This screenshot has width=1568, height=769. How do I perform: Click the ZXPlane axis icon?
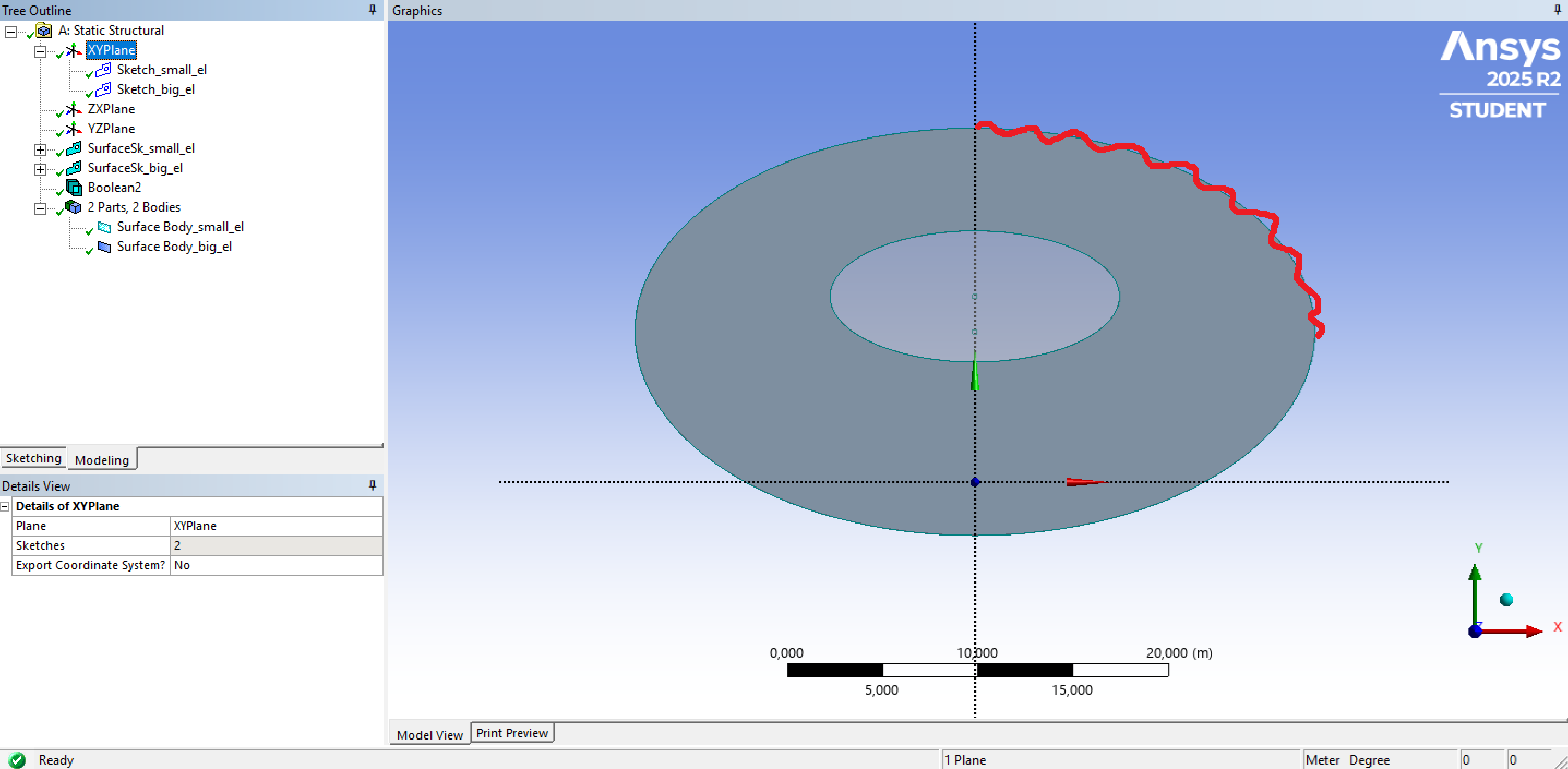tap(73, 109)
